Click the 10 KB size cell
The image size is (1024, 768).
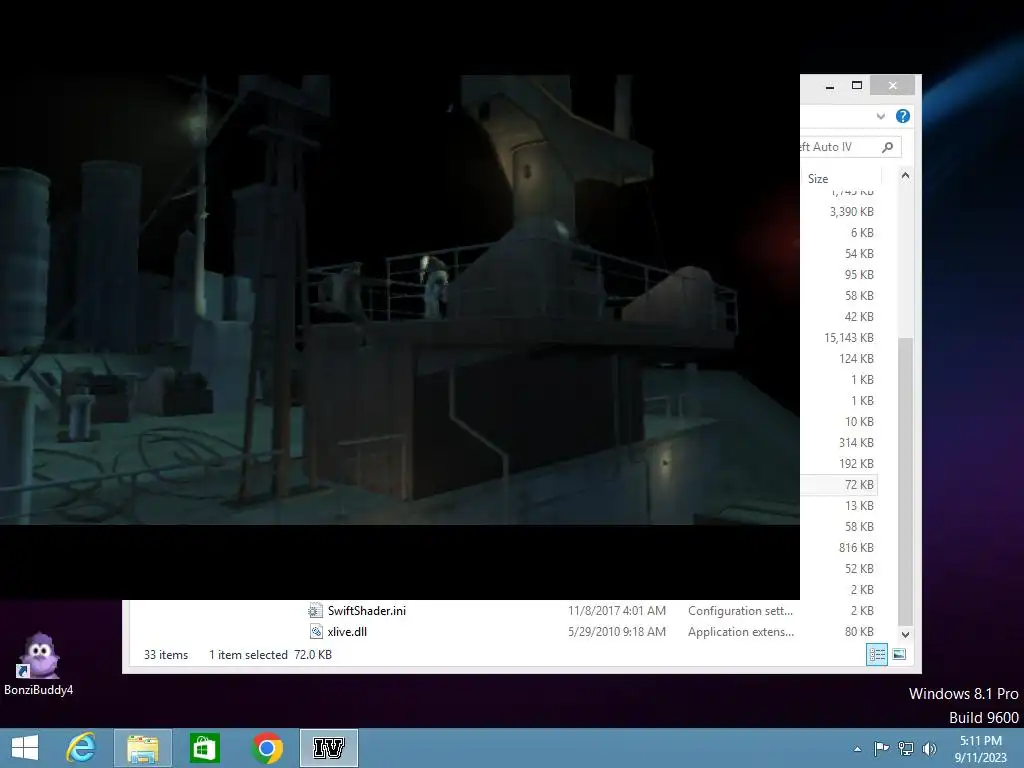tap(859, 421)
